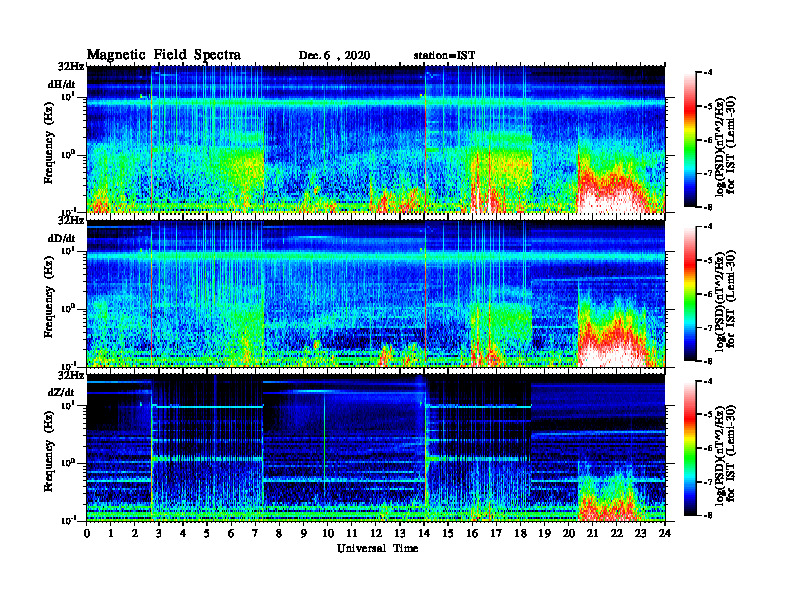The width and height of the screenshot is (792, 612).
Task: Click hour '22' on the time axis
Action: (x=616, y=533)
